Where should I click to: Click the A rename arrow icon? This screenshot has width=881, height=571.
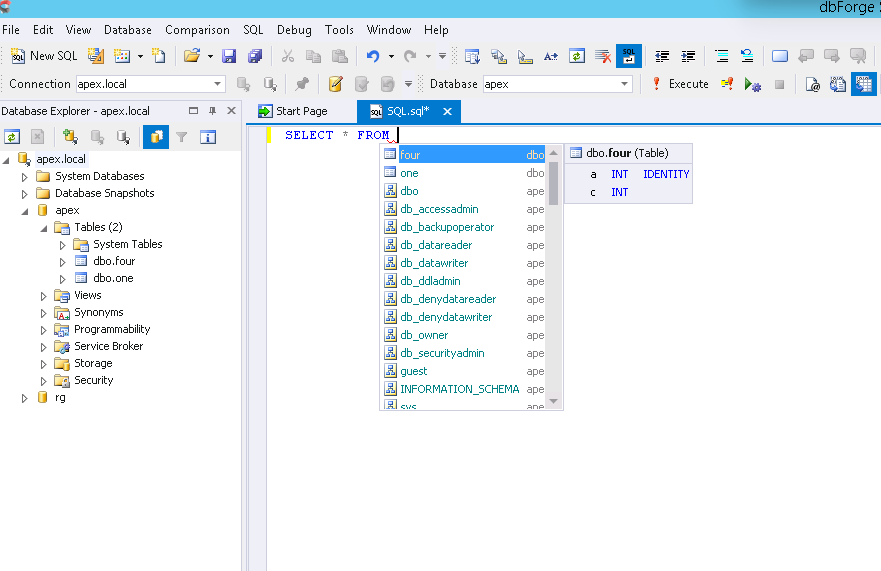pos(551,56)
